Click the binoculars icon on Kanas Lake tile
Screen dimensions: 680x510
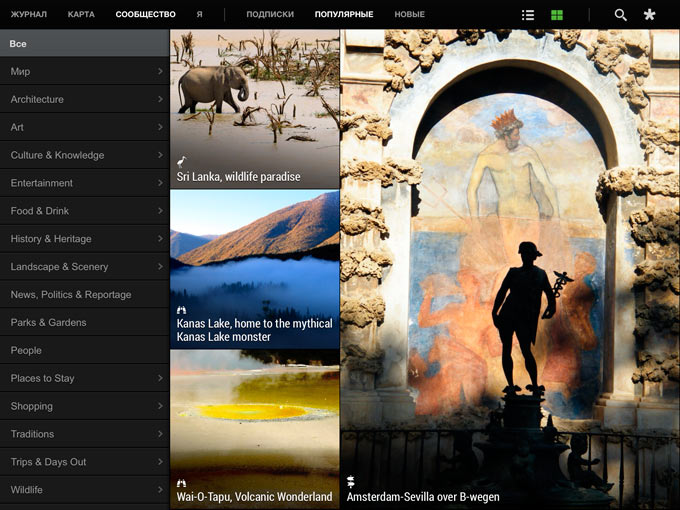point(182,310)
